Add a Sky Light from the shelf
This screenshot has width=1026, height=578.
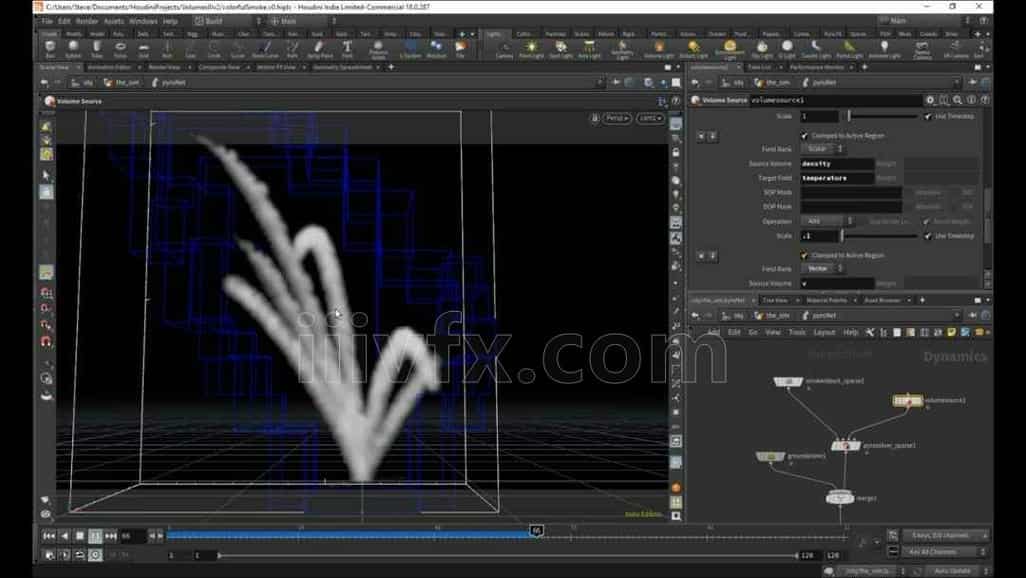pos(762,48)
